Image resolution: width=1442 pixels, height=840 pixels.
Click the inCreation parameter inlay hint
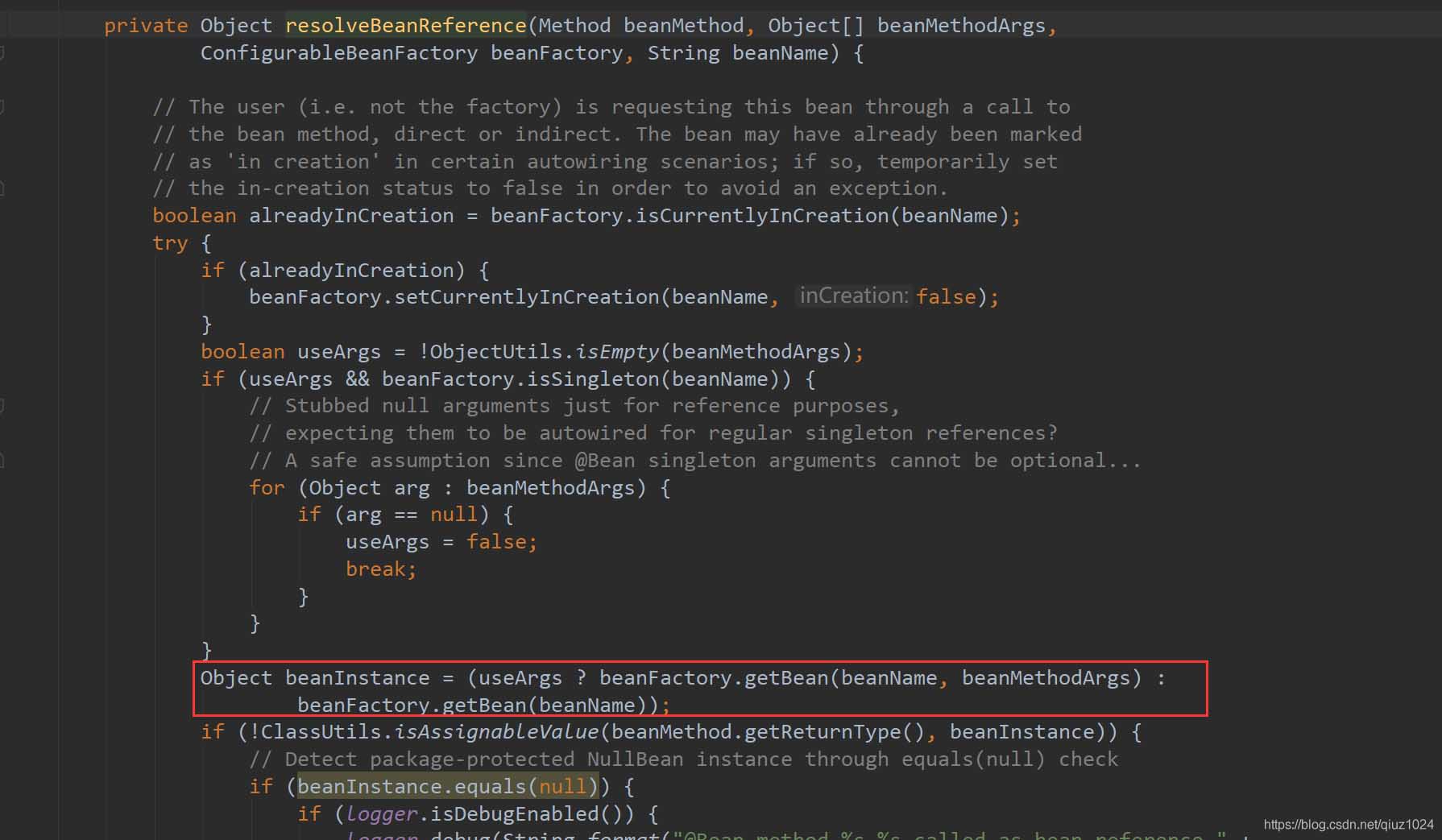click(852, 296)
